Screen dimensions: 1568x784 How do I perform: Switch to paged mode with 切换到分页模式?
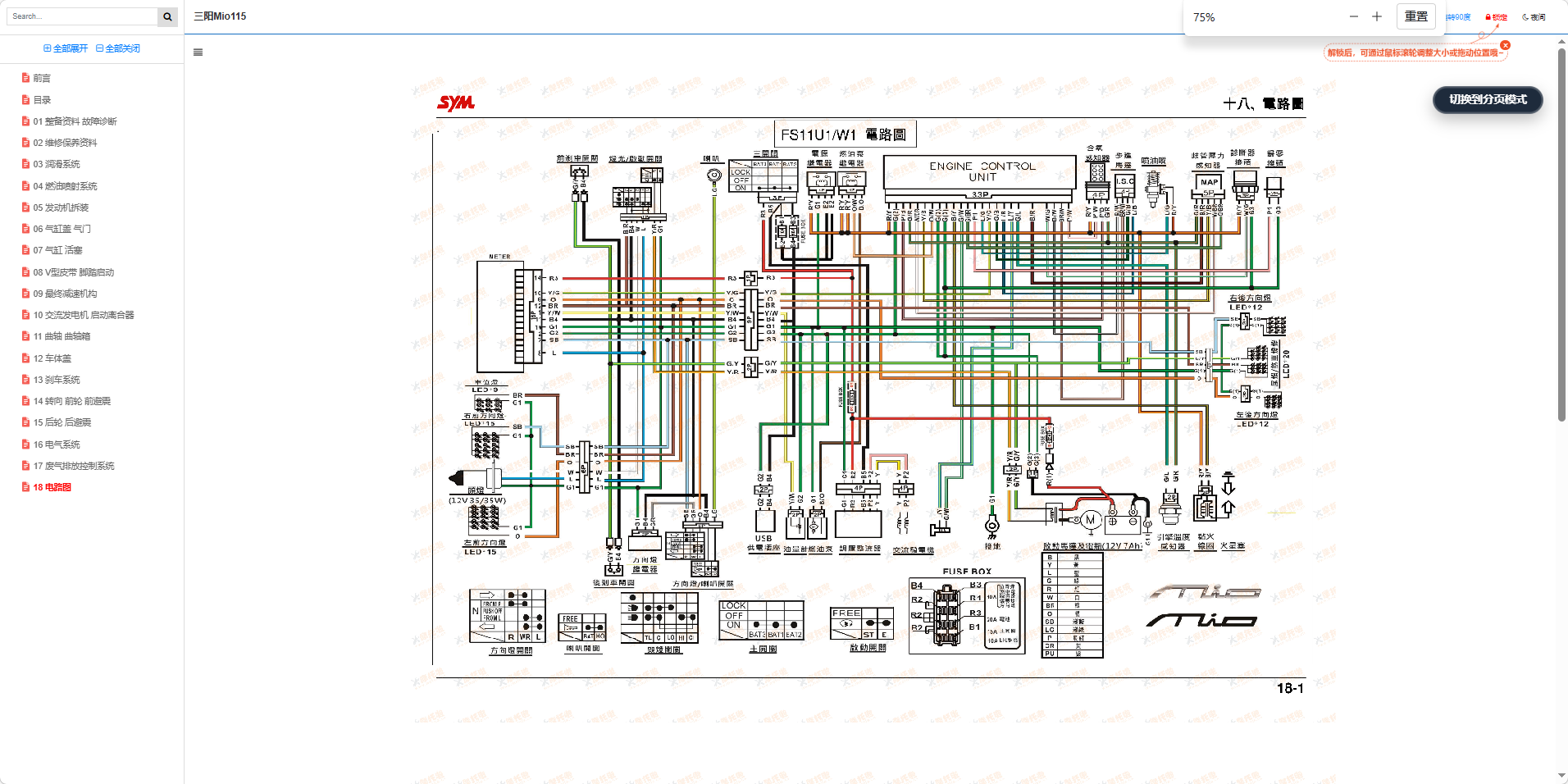click(1487, 99)
